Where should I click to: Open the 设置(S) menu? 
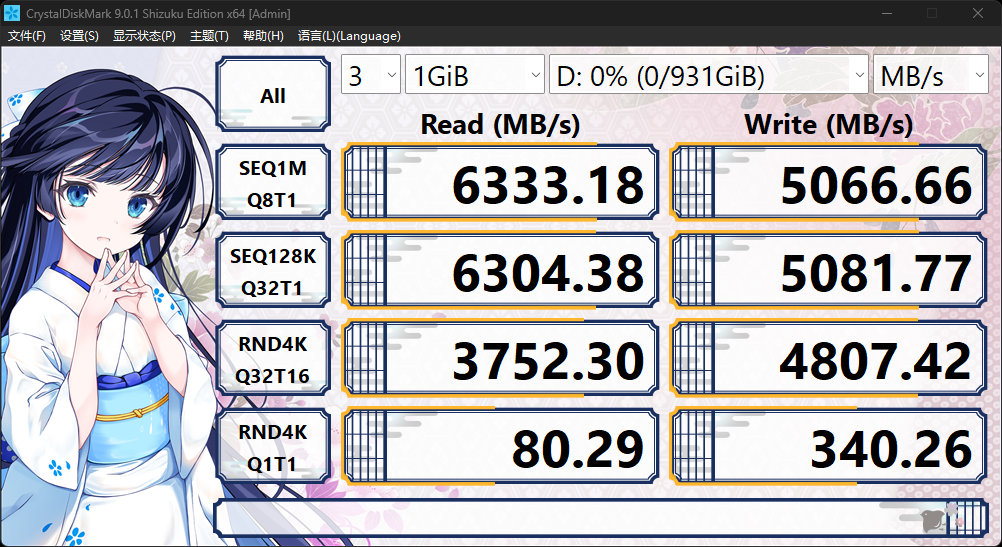[x=79, y=36]
